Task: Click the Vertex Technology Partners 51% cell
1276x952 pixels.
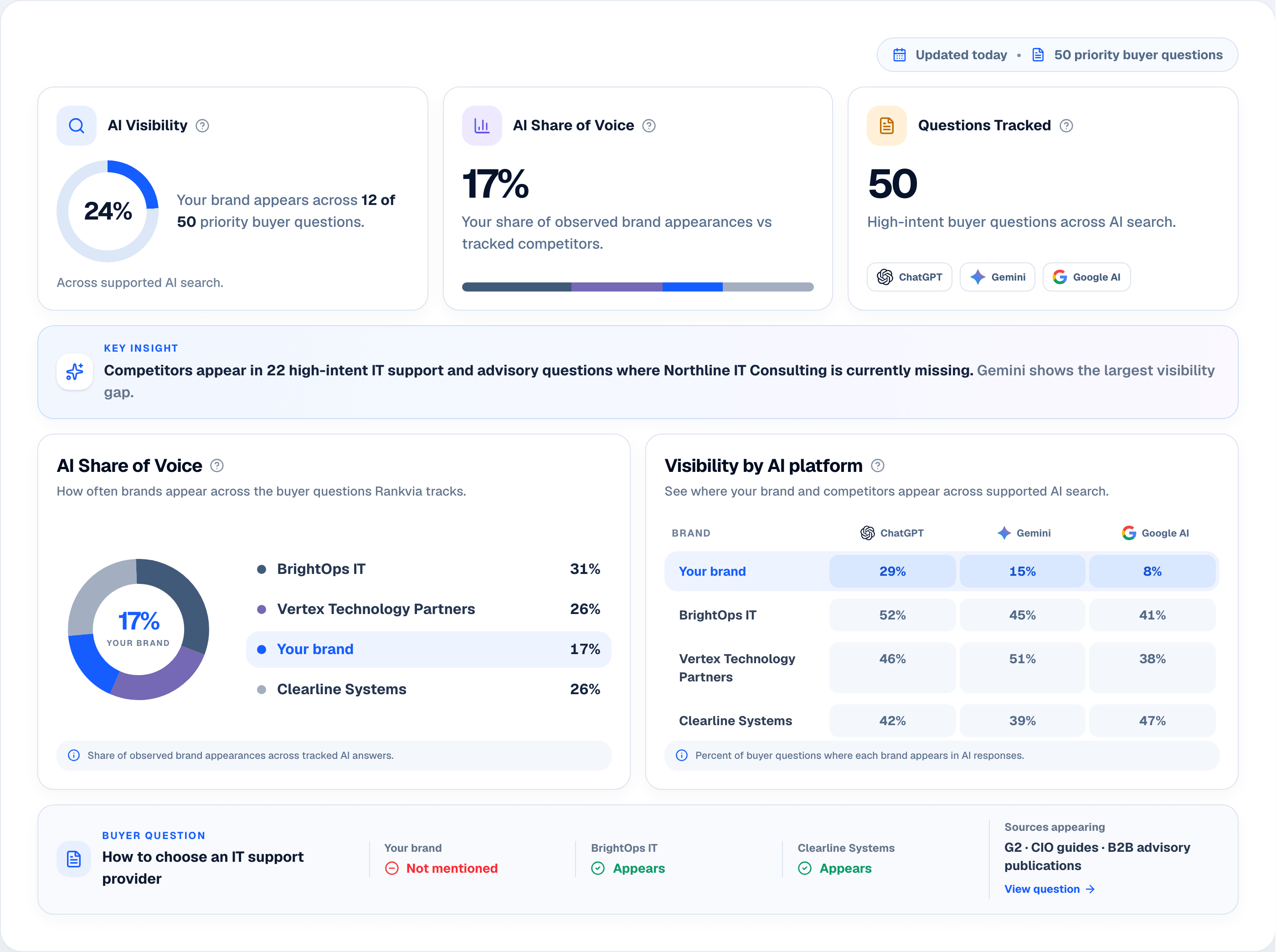Action: click(x=1022, y=667)
